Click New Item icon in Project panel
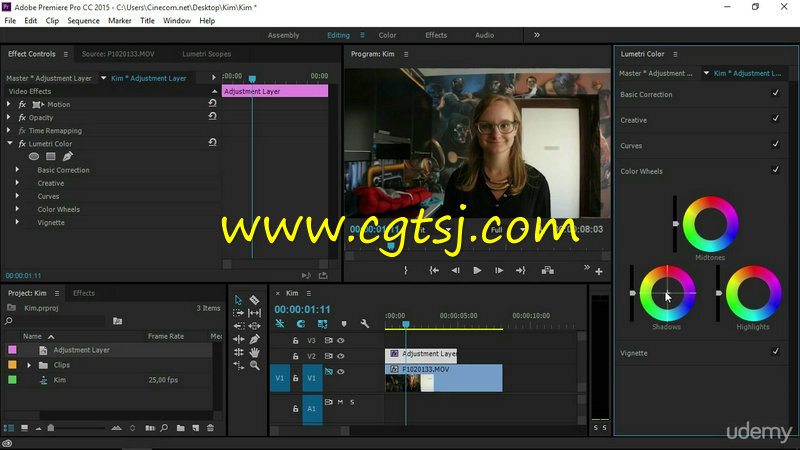This screenshot has height=450, width=800. pyautogui.click(x=195, y=428)
